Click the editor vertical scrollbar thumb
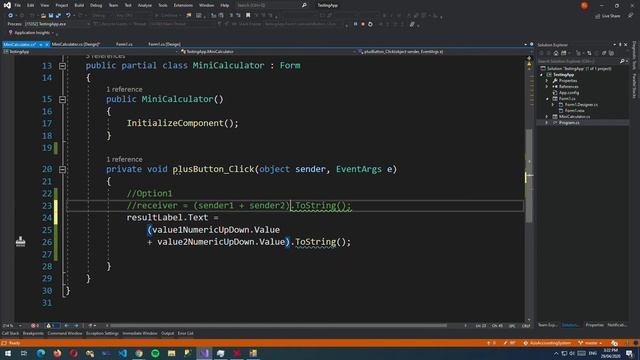The image size is (640, 360). [x=529, y=176]
